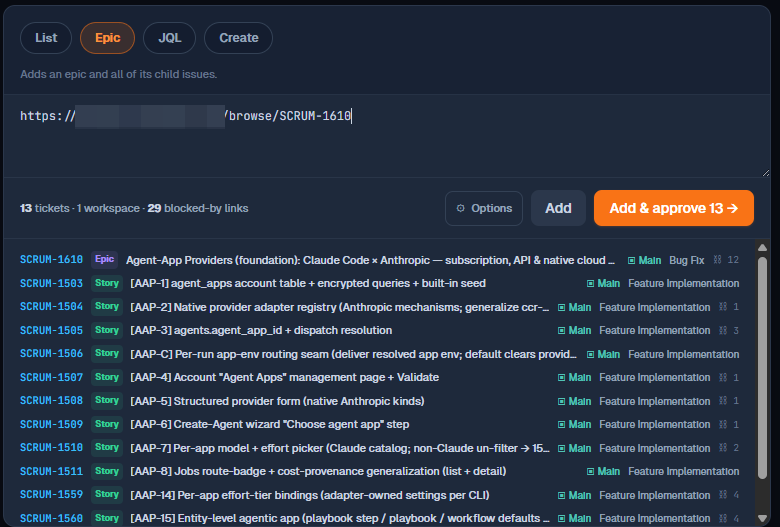Click the scrollbar up arrow
Screen dimensions: 780x527
tap(762, 247)
